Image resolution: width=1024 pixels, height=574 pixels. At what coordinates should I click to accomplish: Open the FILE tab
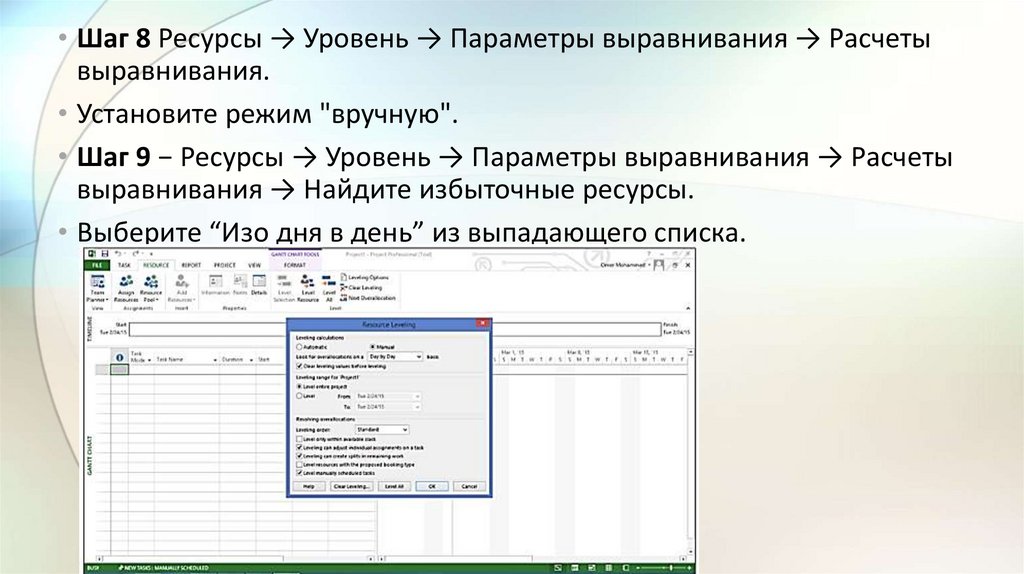pyautogui.click(x=97, y=265)
